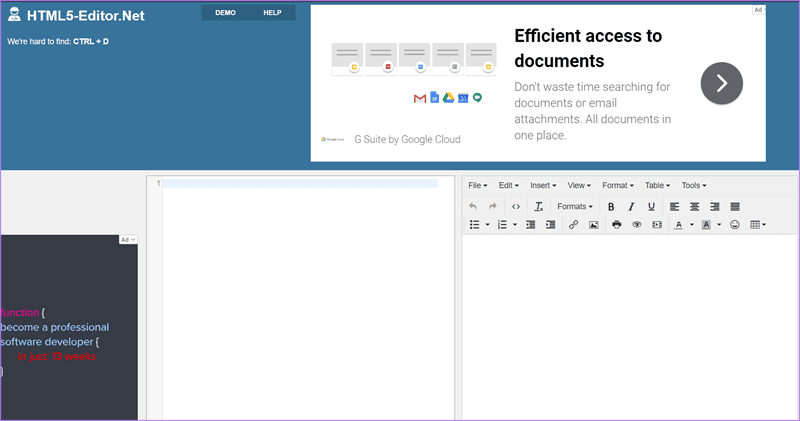The width and height of the screenshot is (800, 421).
Task: Insert an emoticon
Action: click(735, 225)
